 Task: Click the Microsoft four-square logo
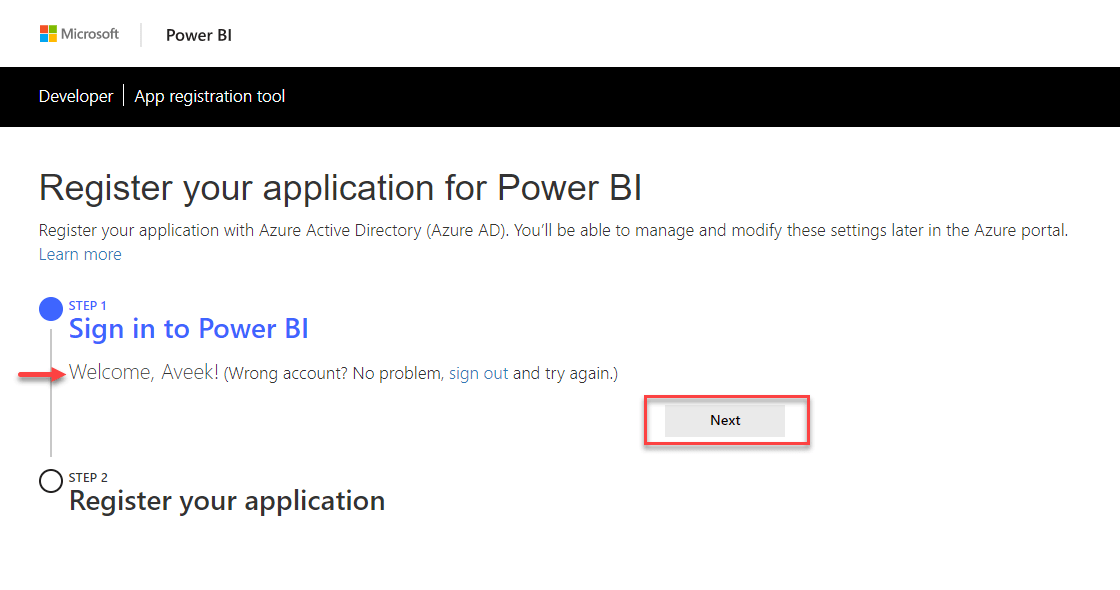[47, 33]
